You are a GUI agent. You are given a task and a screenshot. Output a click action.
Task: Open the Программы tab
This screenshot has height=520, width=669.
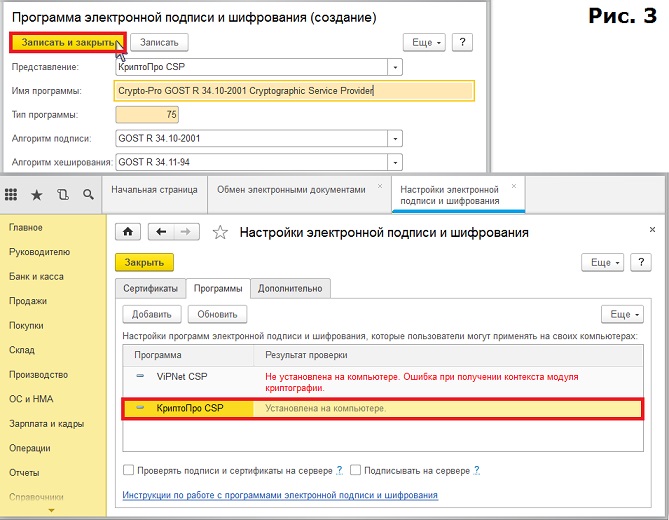click(218, 288)
